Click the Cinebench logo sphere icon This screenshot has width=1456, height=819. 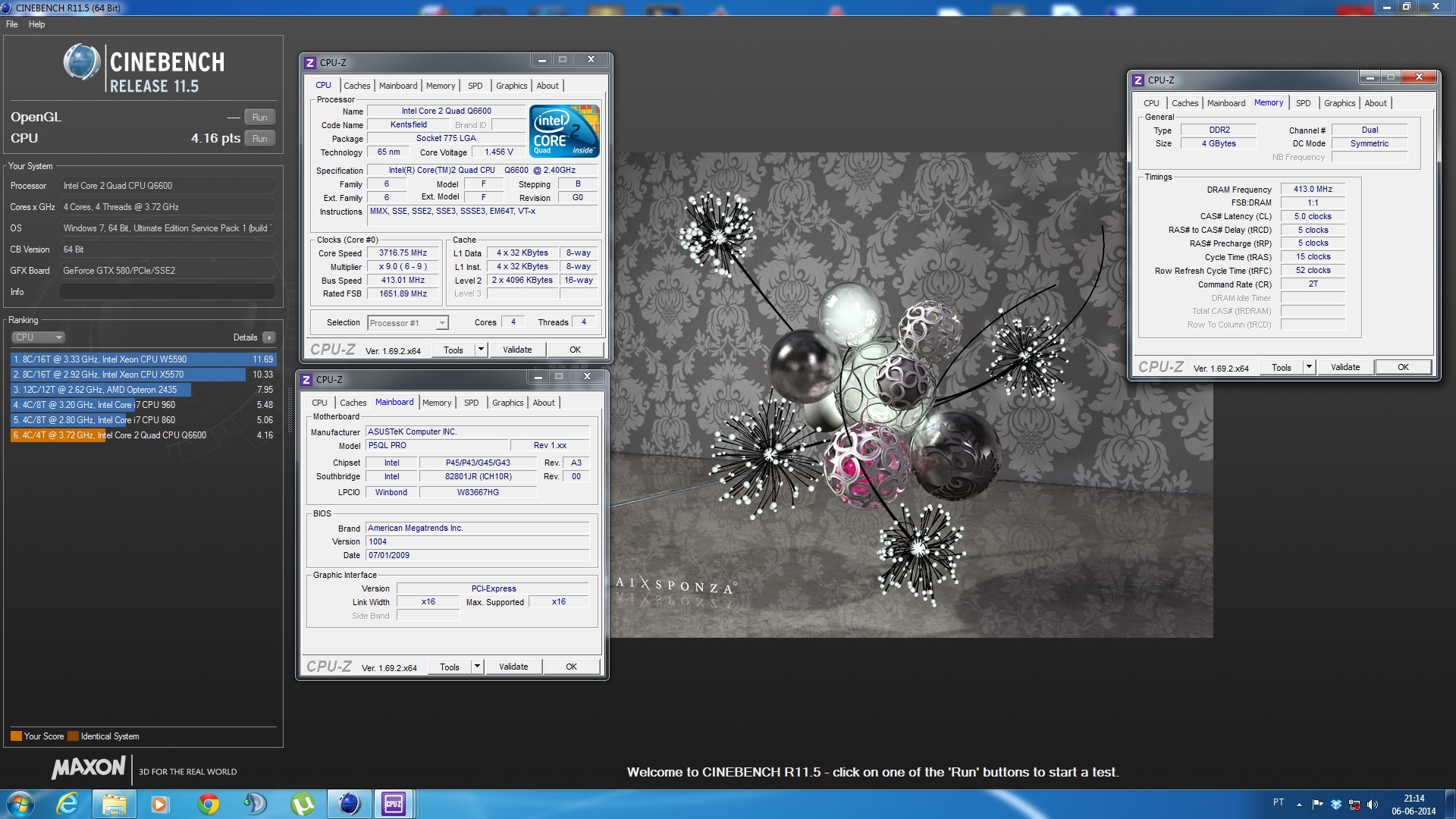82,62
